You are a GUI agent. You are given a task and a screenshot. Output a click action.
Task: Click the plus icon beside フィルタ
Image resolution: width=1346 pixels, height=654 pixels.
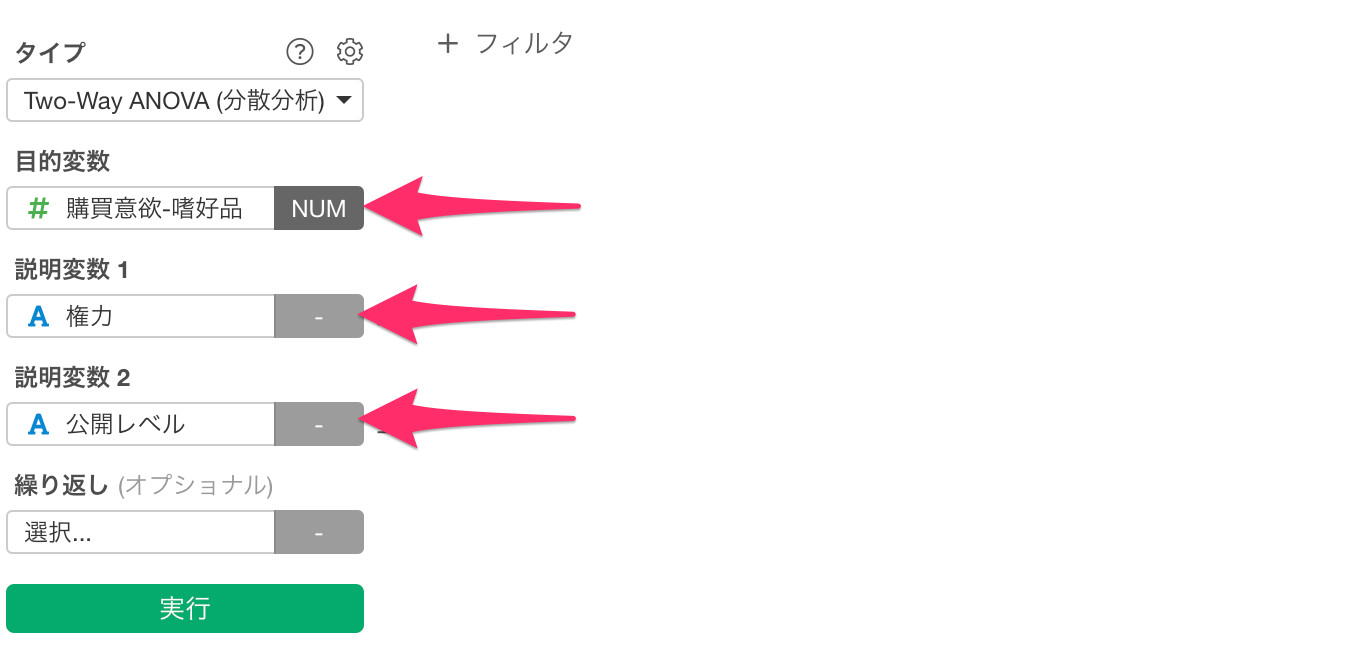[448, 44]
